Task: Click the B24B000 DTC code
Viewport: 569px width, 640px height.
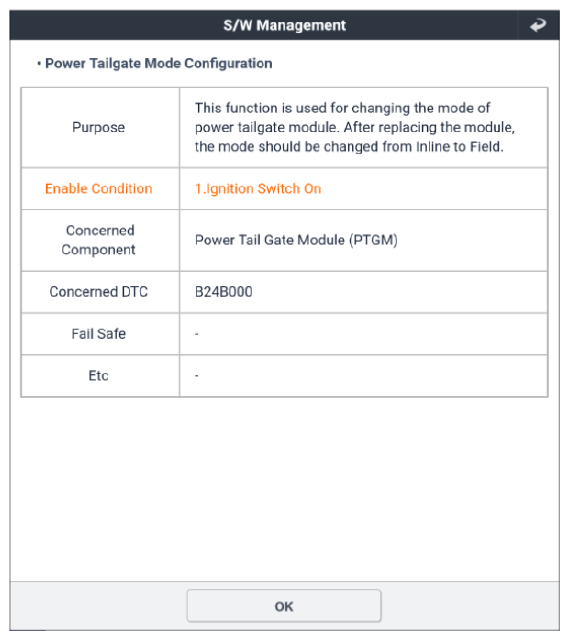Action: click(x=223, y=292)
